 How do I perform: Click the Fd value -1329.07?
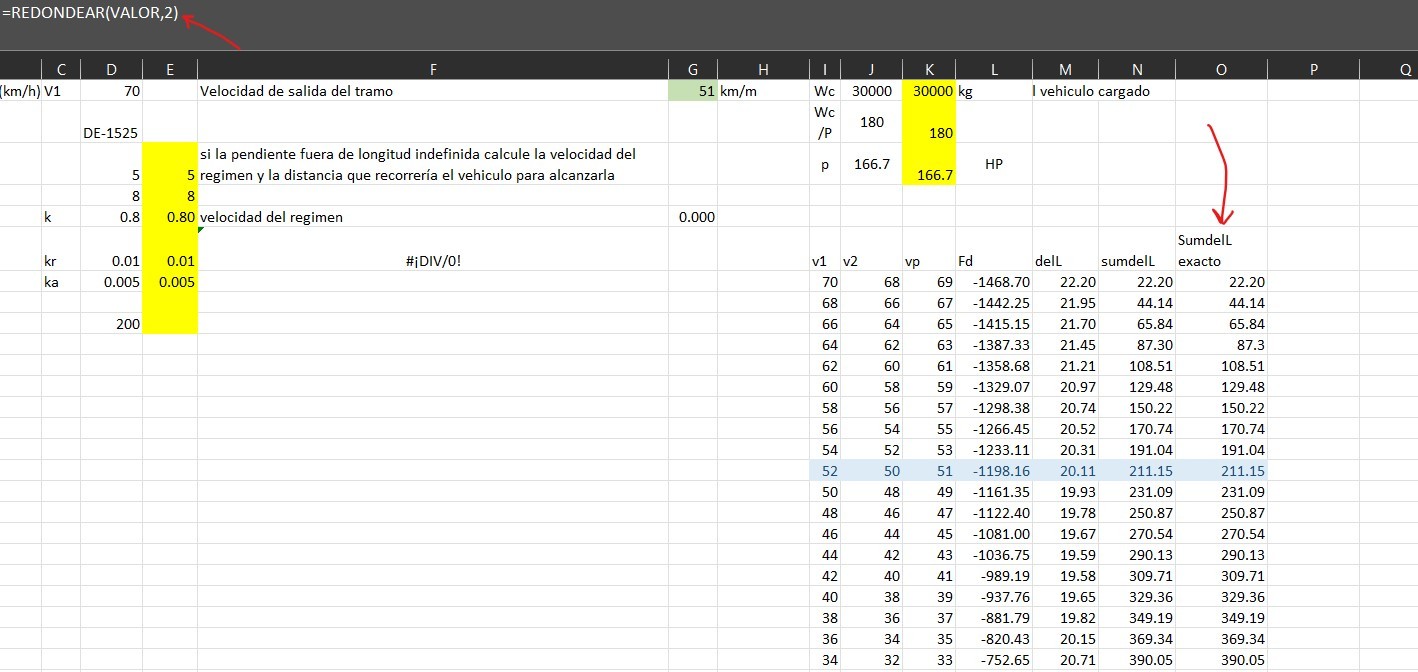[x=994, y=387]
